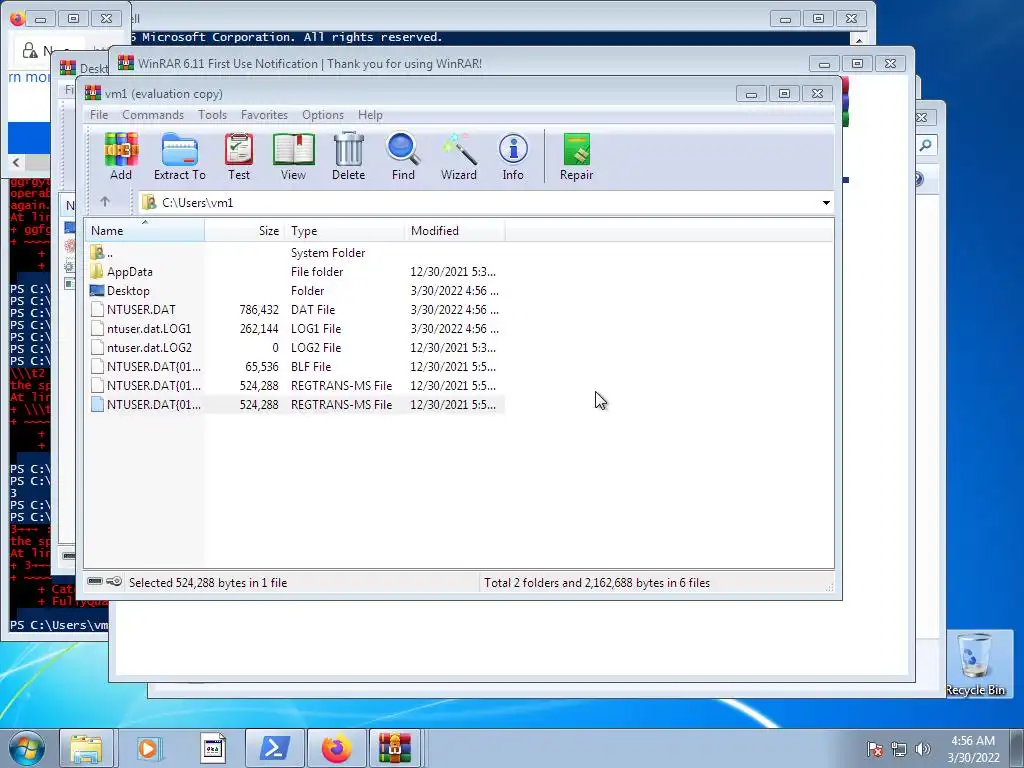Click the Extract To toolbar icon
This screenshot has width=1024, height=768.
click(180, 156)
